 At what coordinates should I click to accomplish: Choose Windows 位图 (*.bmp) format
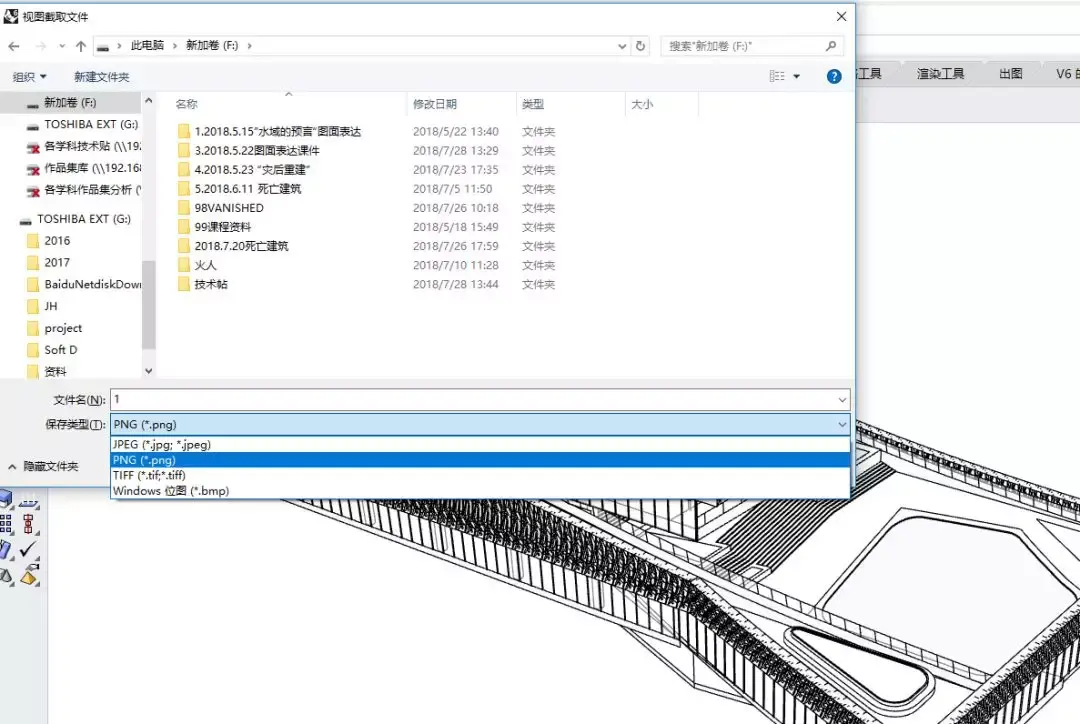(480, 490)
